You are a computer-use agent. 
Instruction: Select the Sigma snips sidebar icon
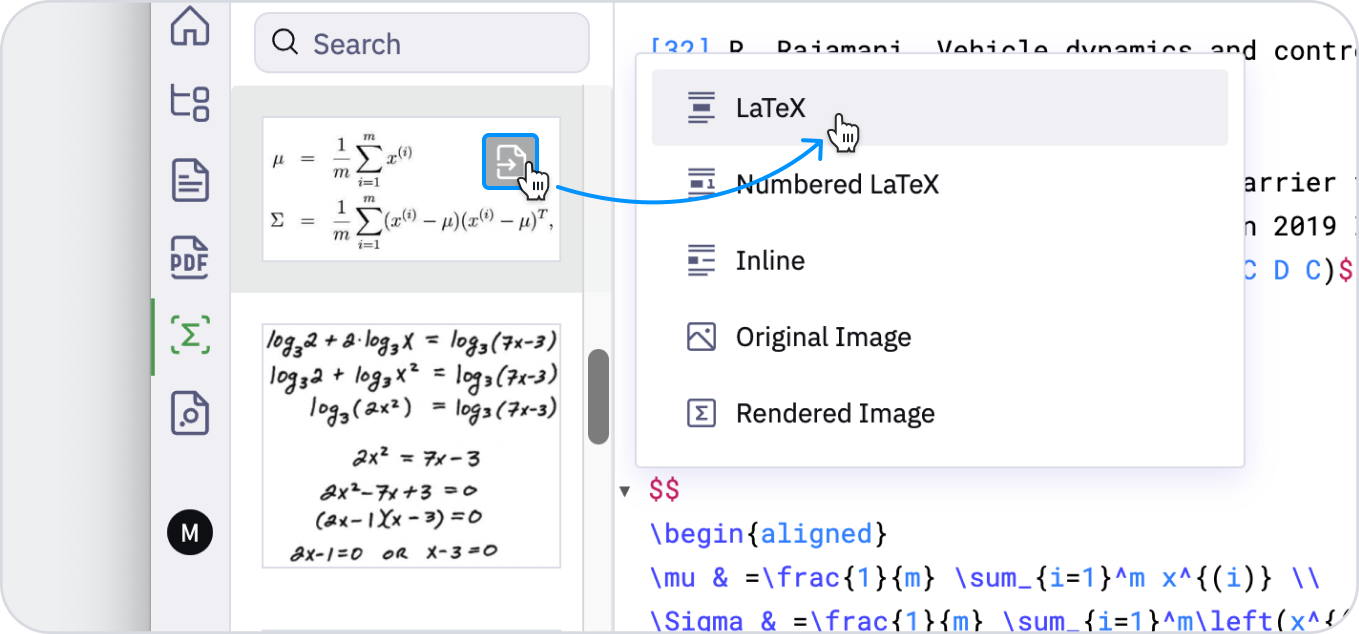(x=190, y=336)
